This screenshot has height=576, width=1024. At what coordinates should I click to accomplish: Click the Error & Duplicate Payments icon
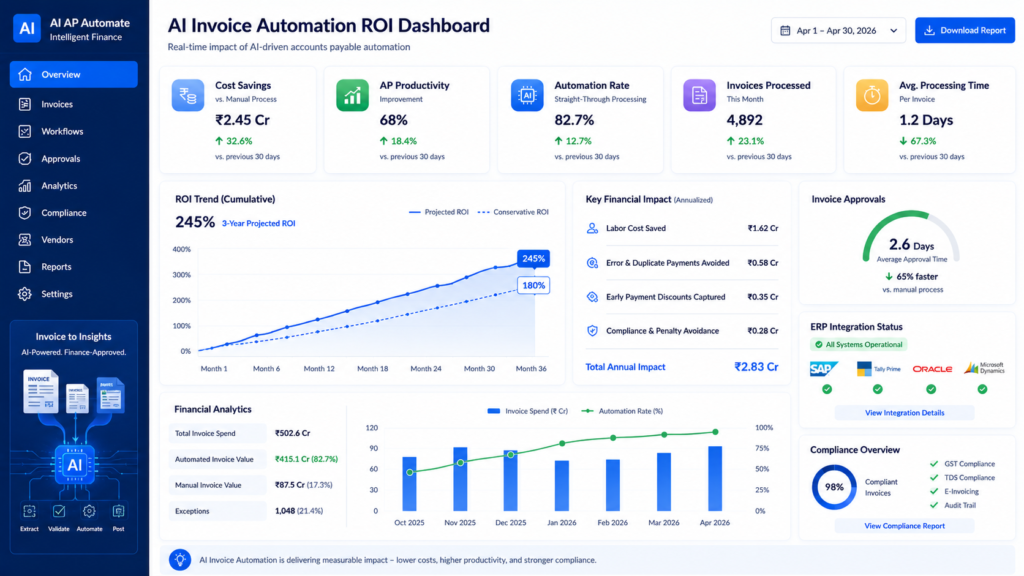click(x=592, y=263)
